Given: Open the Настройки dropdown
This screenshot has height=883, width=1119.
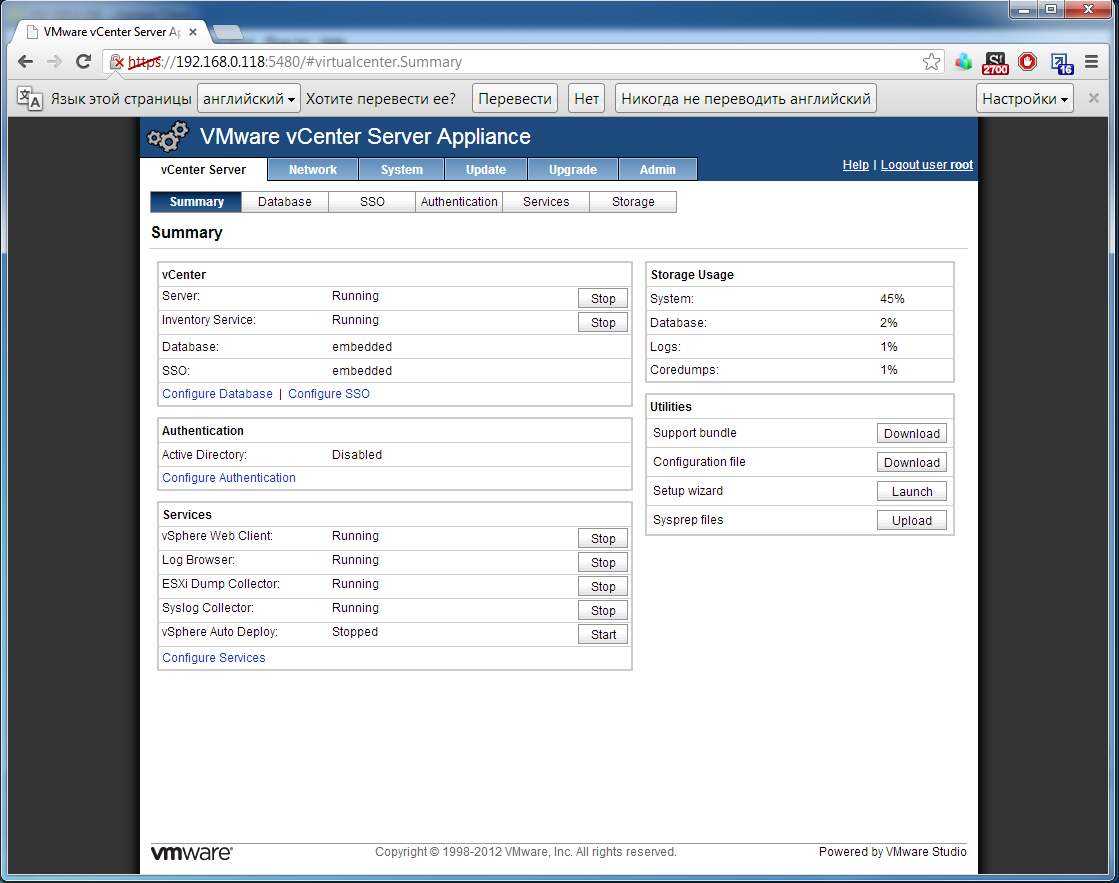Looking at the screenshot, I should [x=1025, y=99].
